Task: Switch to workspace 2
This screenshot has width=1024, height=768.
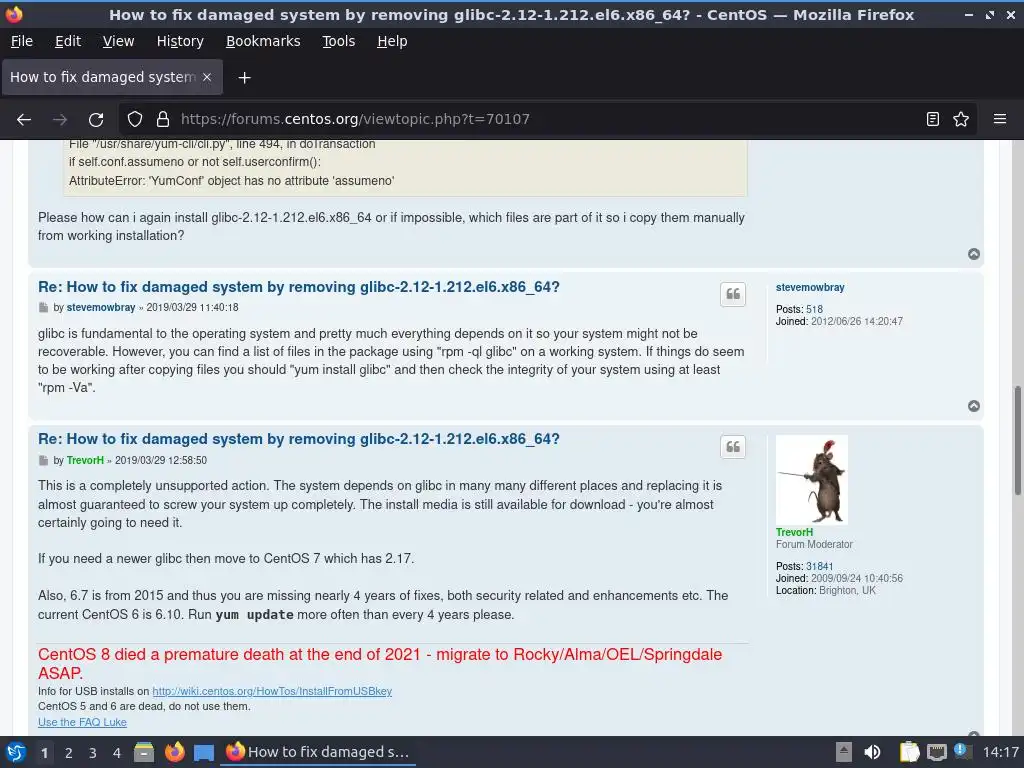Action: coord(69,753)
